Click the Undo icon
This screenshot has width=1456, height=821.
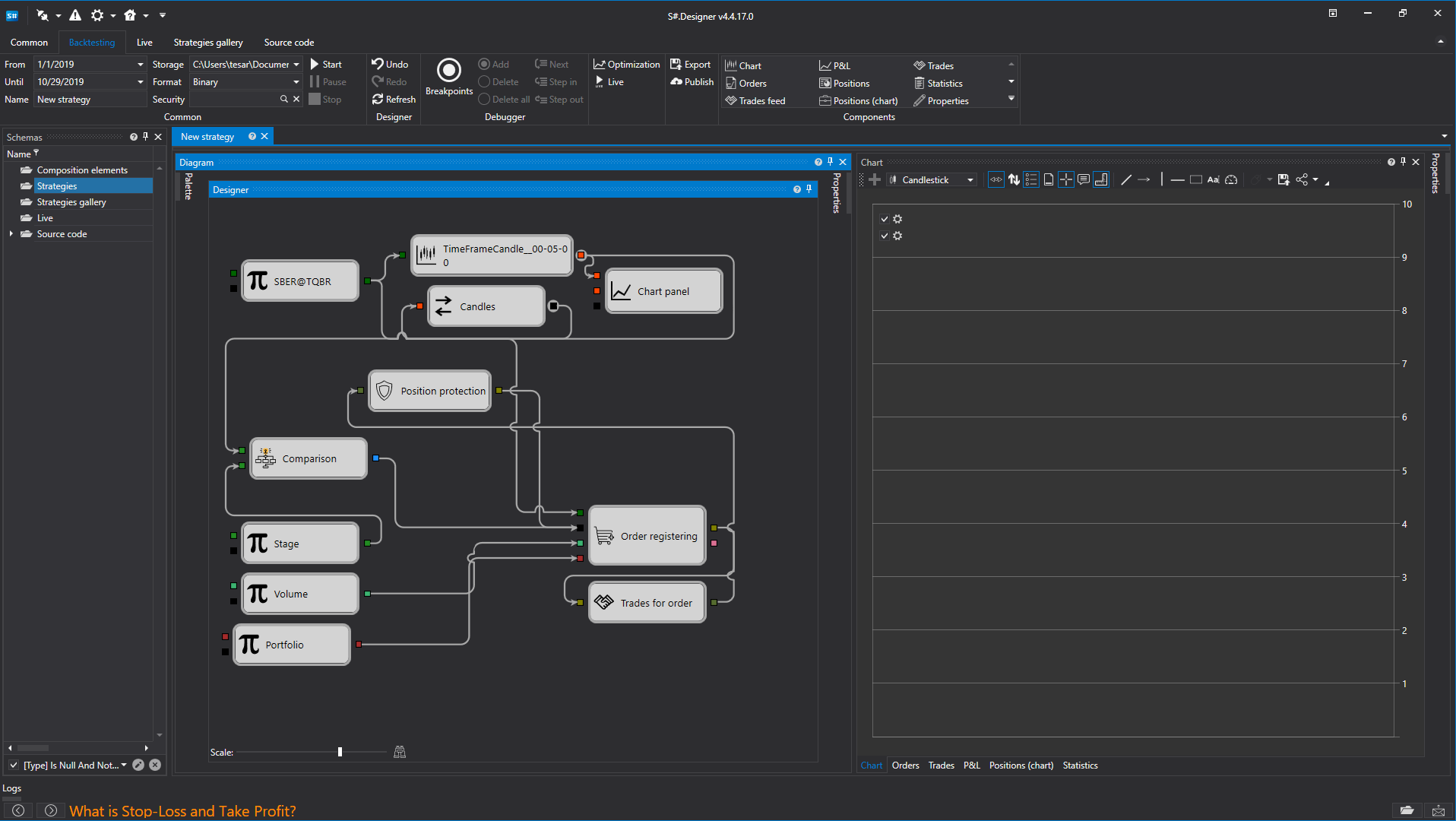coord(378,64)
